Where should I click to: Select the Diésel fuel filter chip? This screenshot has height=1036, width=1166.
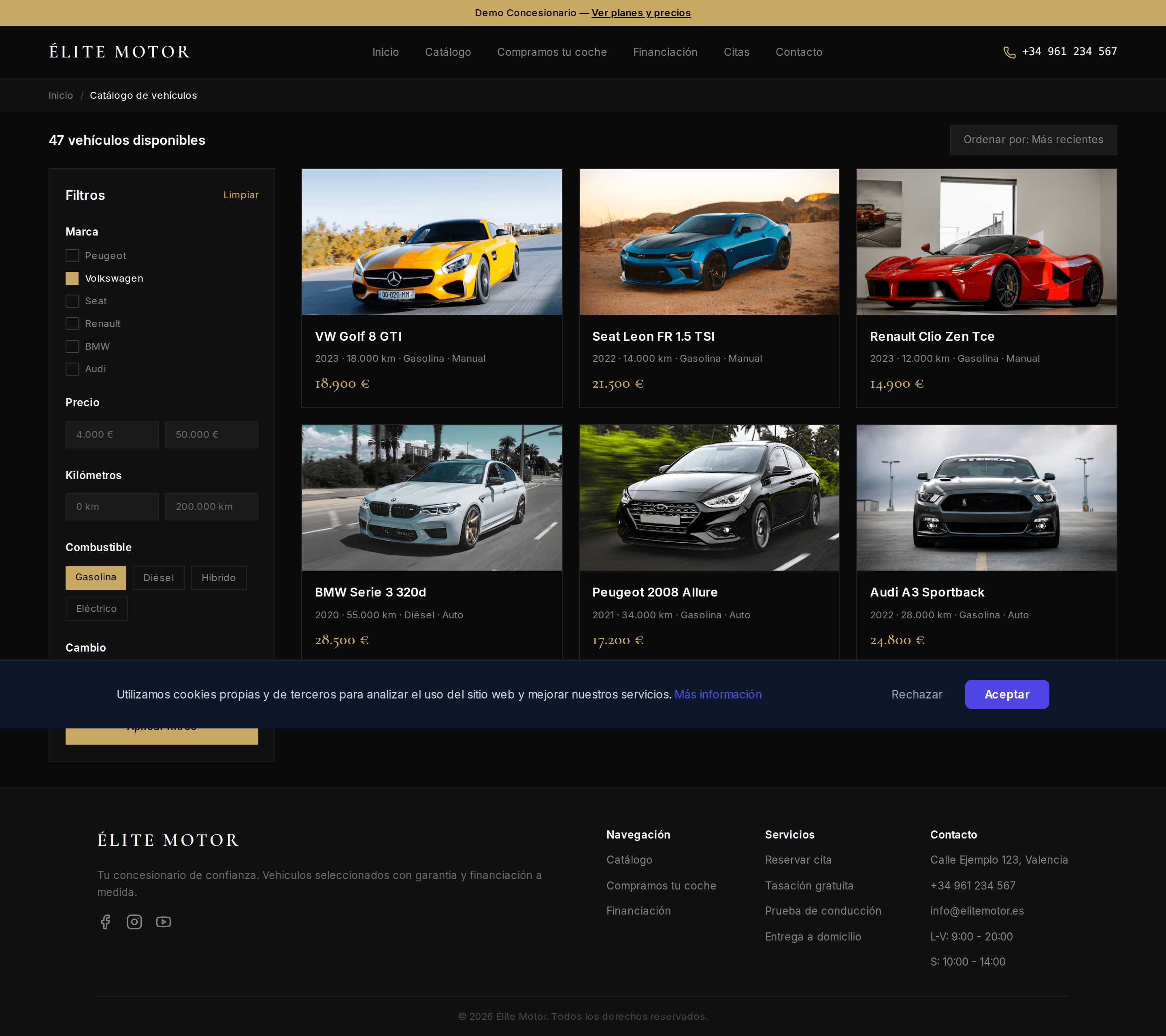coord(159,577)
